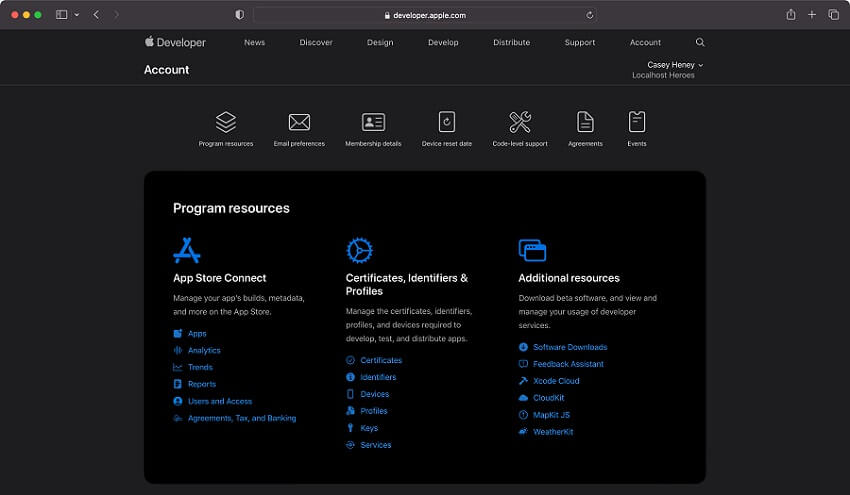
Task: Click the Certificates, Identifiers & Profiles heading
Action: coord(407,285)
